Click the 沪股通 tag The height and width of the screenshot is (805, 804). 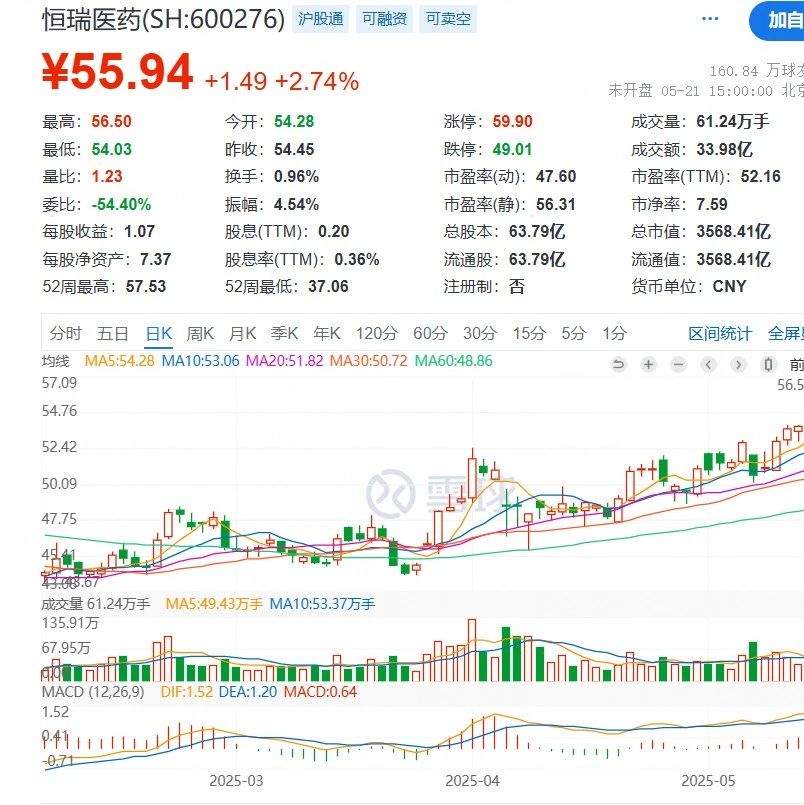(320, 19)
